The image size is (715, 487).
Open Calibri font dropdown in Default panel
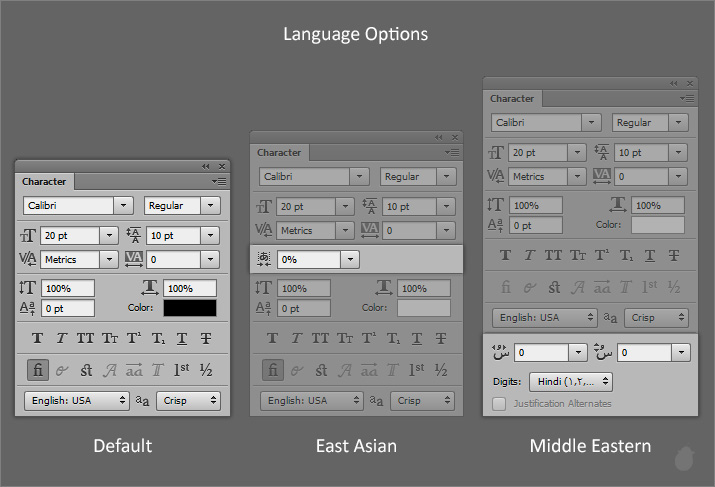(x=123, y=205)
